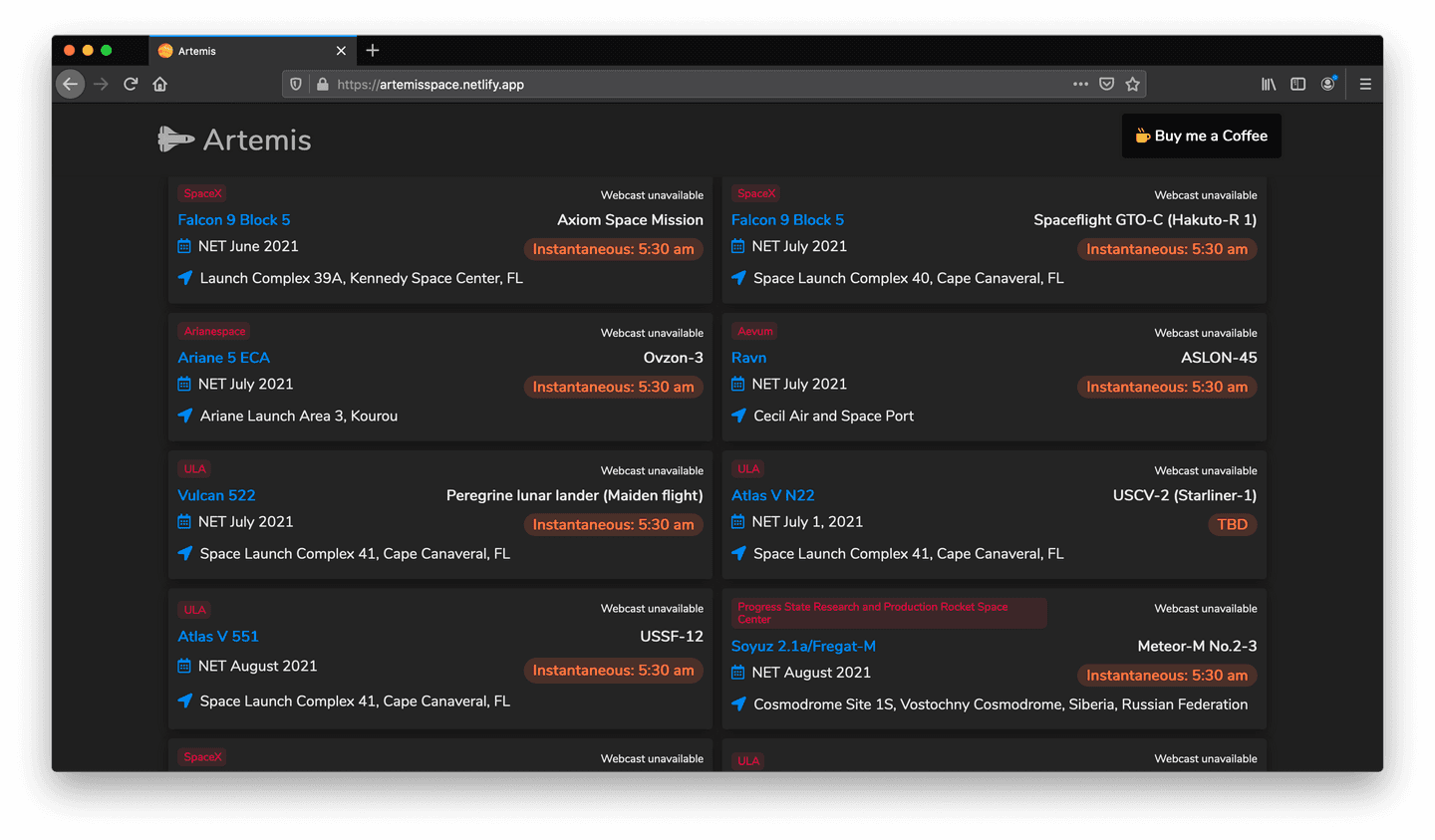Click Progress State Research and Production tag
1435x840 pixels.
pos(889,613)
